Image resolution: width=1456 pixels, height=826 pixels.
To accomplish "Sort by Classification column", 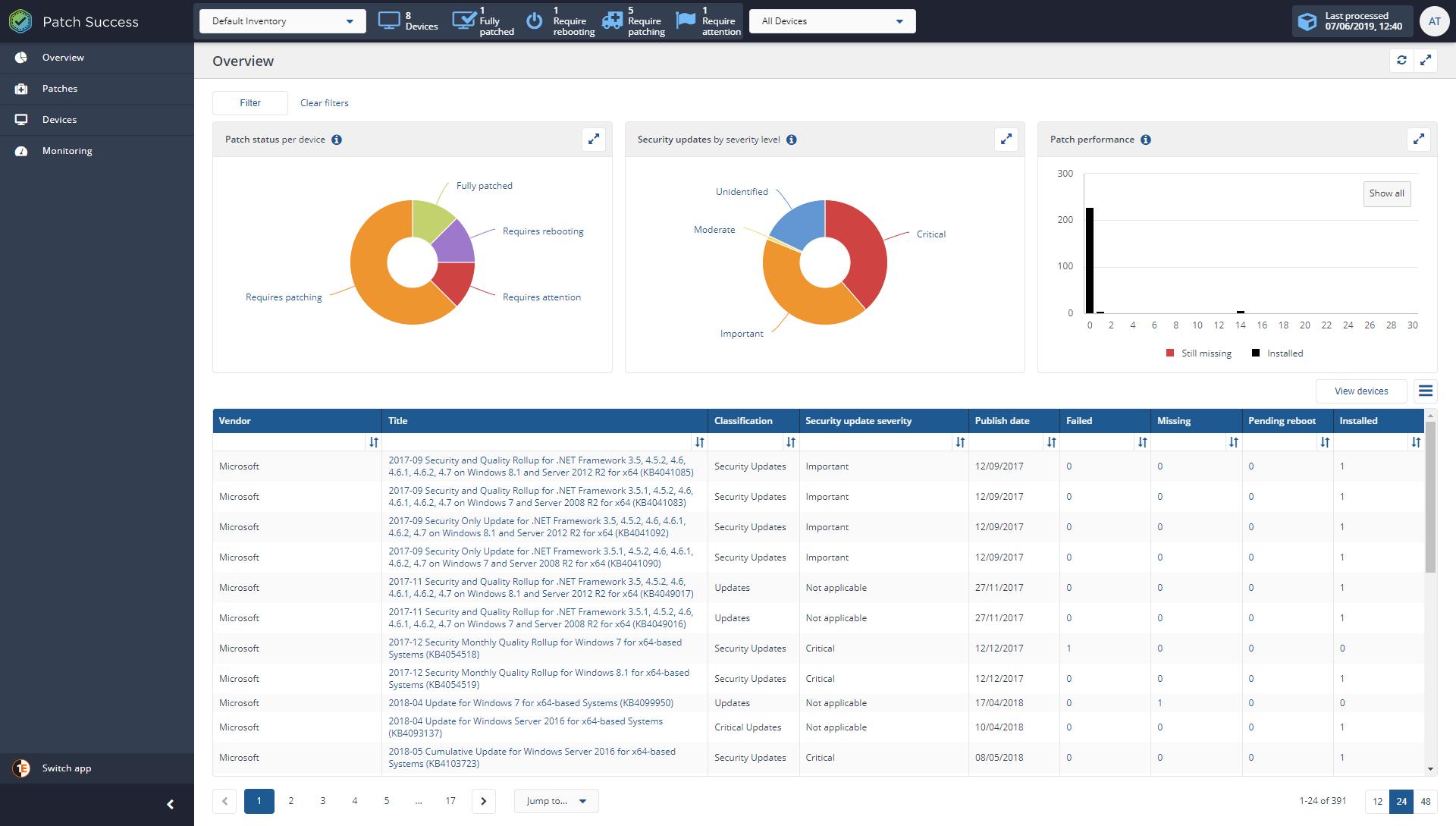I will point(791,442).
